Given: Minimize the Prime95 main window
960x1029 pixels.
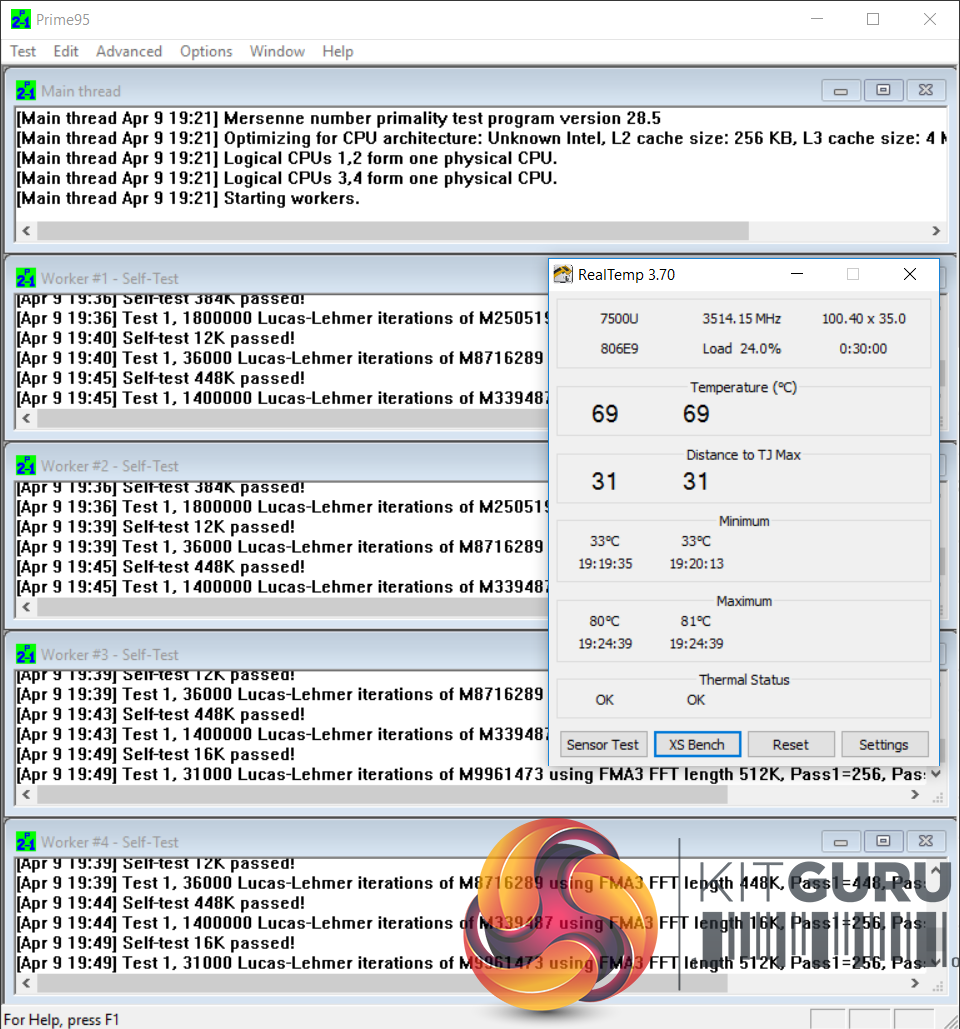Looking at the screenshot, I should [x=817, y=19].
